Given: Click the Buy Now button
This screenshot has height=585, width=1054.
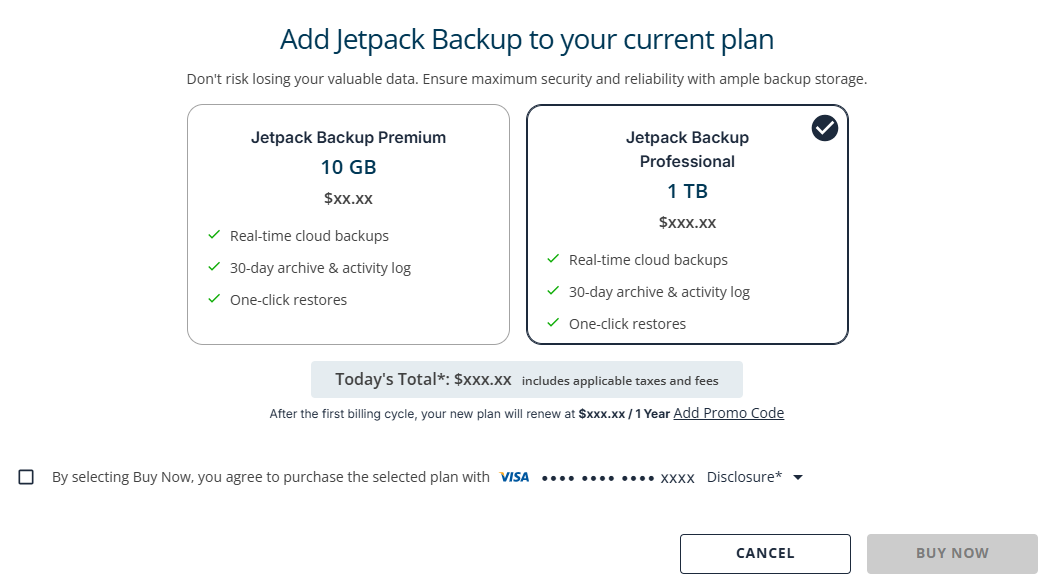Looking at the screenshot, I should [x=951, y=553].
